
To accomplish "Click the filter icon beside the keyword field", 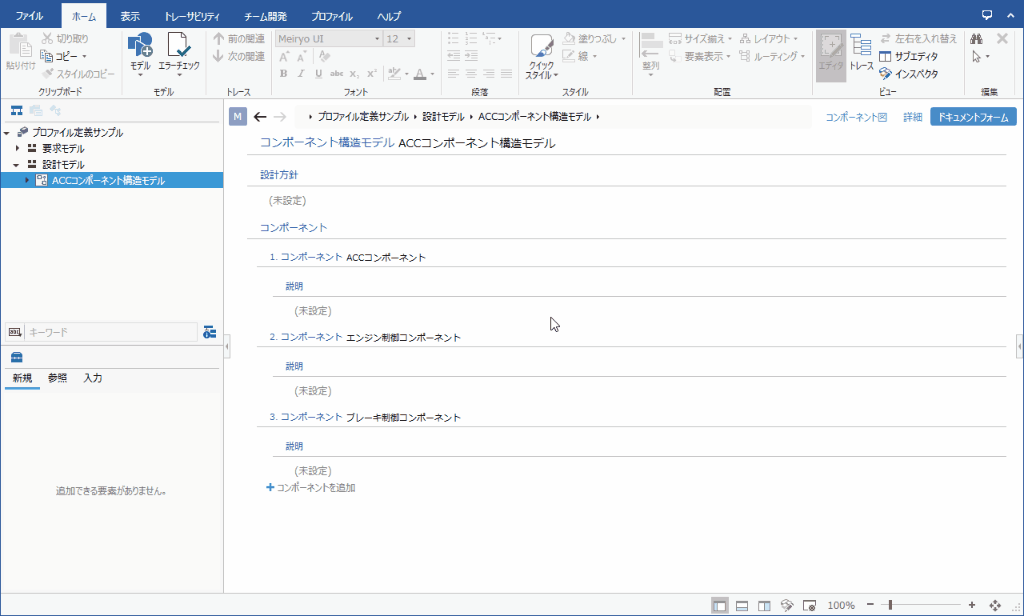I will [x=209, y=332].
